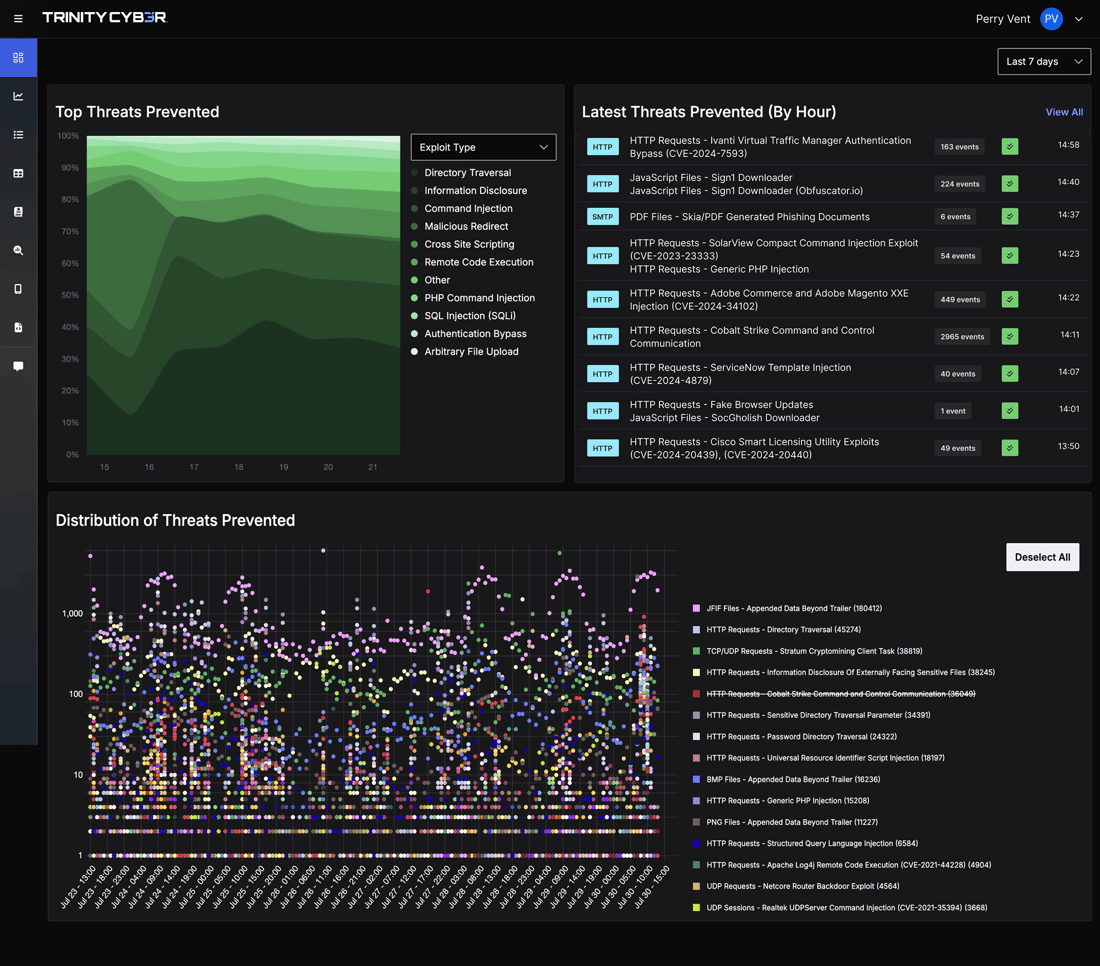Click the 1 event badge
Image resolution: width=1100 pixels, height=966 pixels.
[x=953, y=411]
